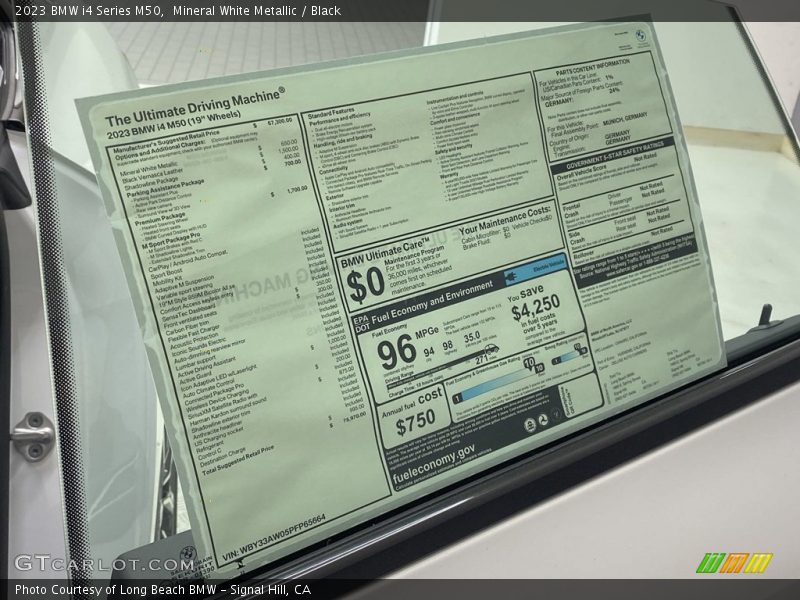
Task: Click the 96 MPGe fuel economy figure
Action: 397,351
